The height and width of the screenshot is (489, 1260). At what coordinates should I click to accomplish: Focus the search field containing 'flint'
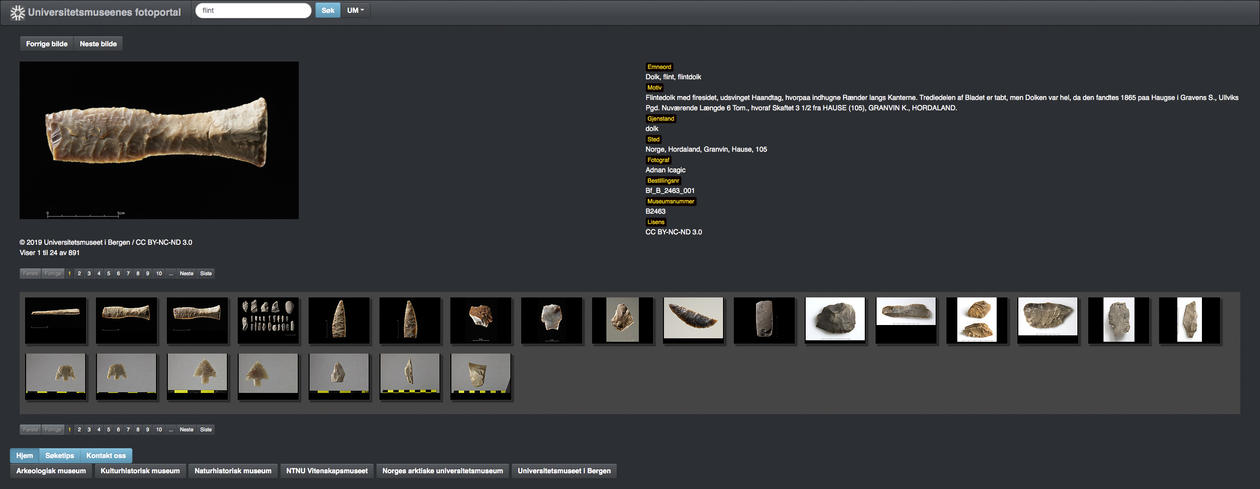tap(252, 10)
